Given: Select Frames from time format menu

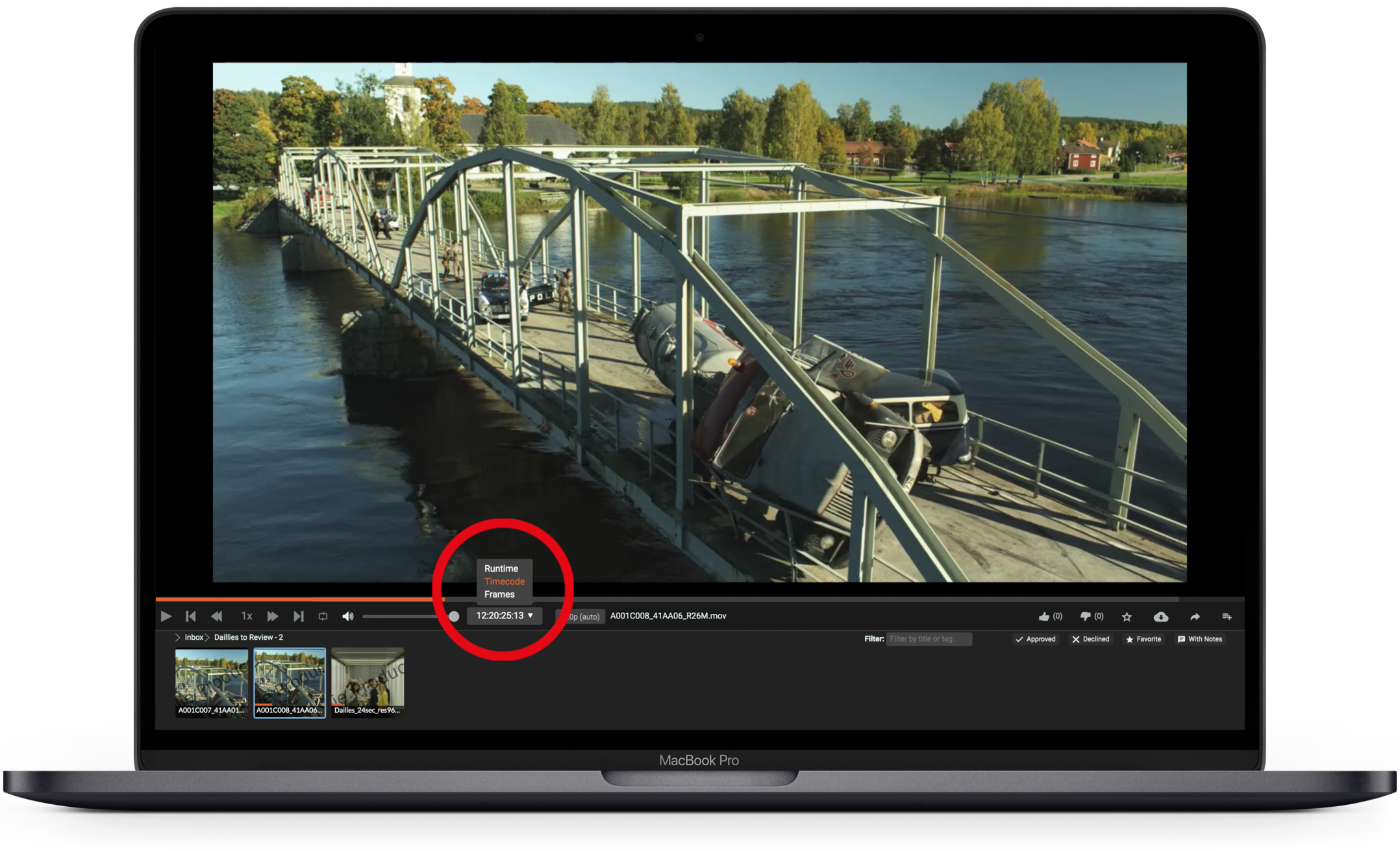Looking at the screenshot, I should point(499,594).
